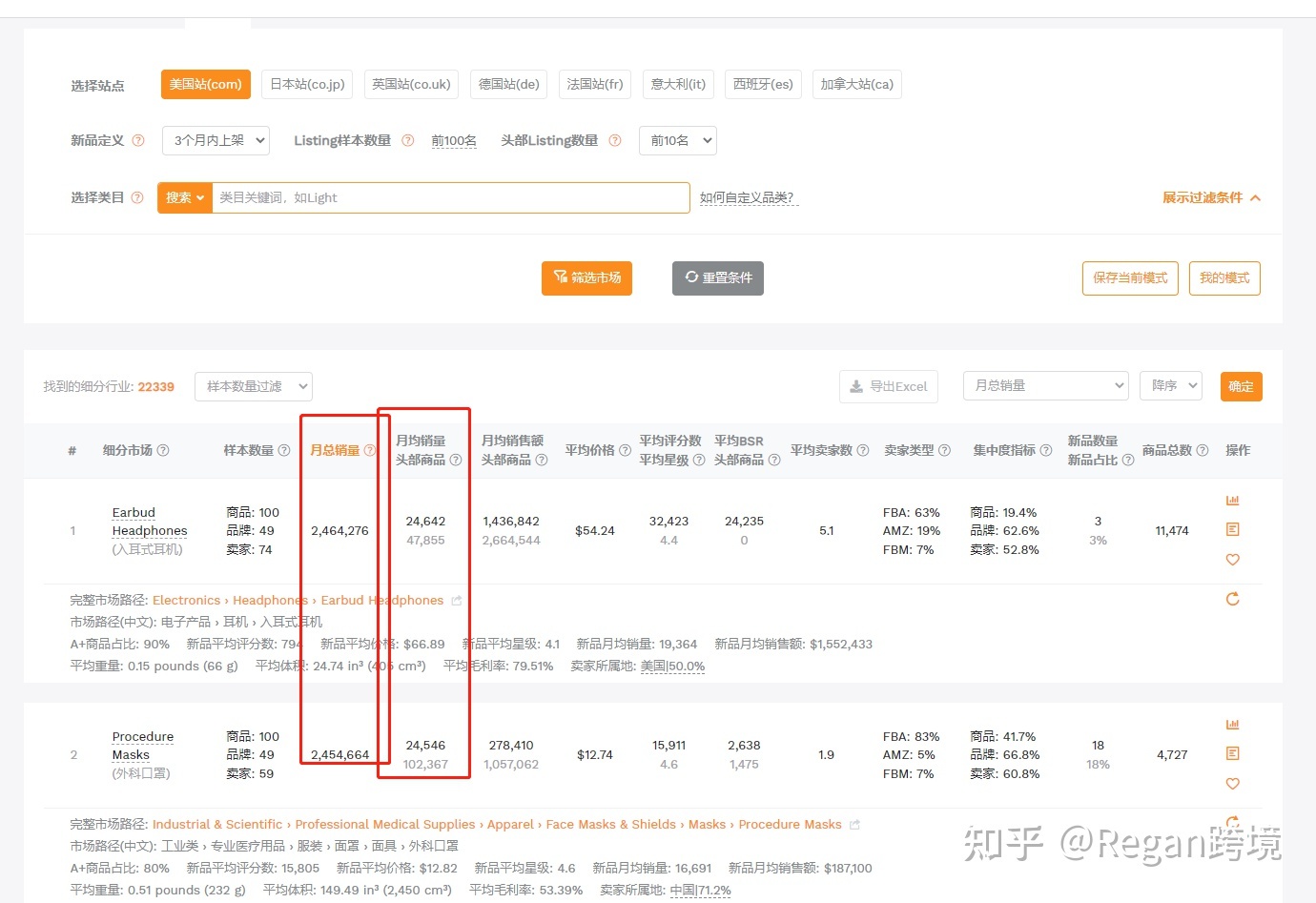The width and height of the screenshot is (1316, 903).
Task: Open 如何自定义品类? help link
Action: 747,198
